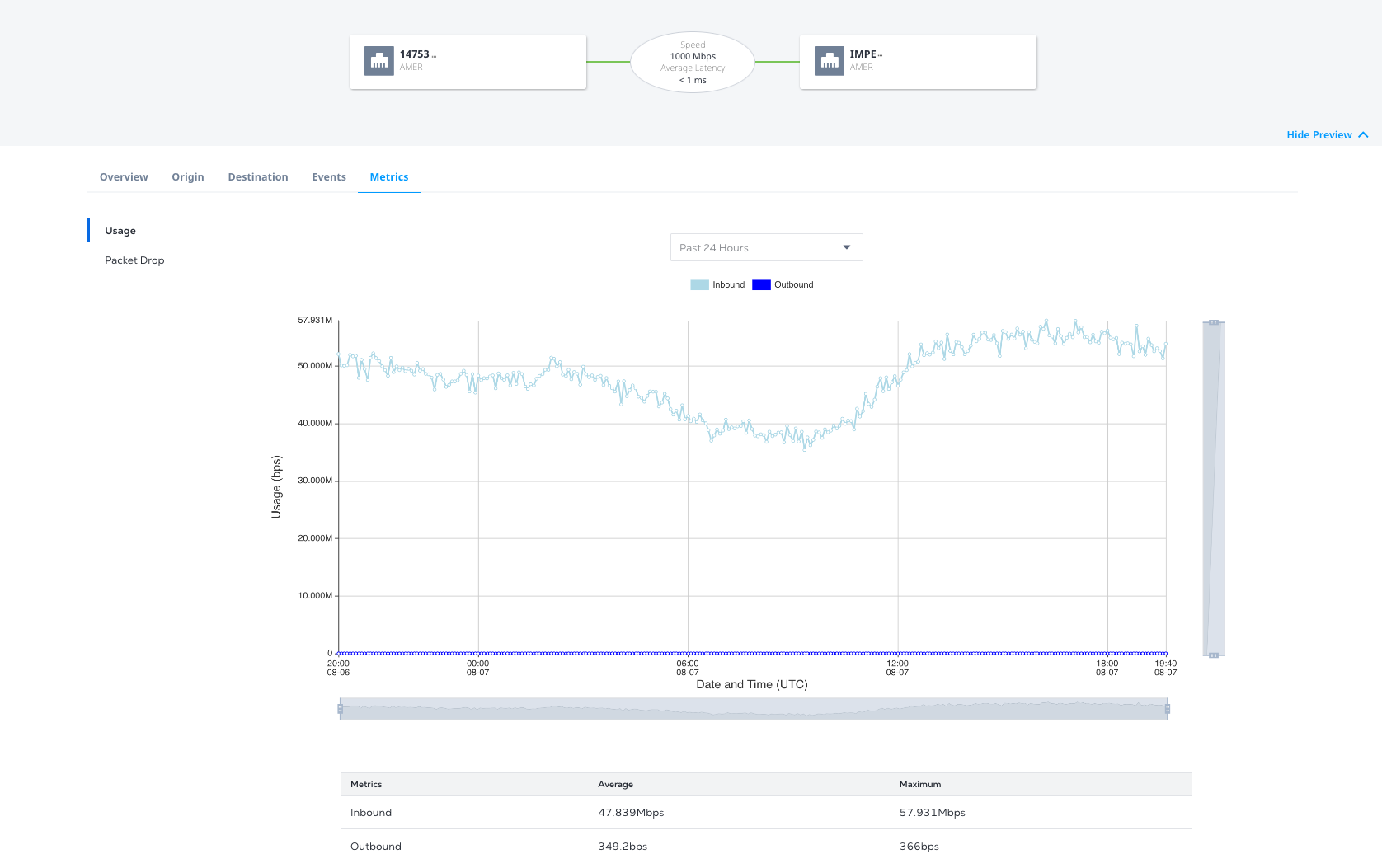Image resolution: width=1382 pixels, height=868 pixels.
Task: Click the right handle of time range slider
Action: (1168, 709)
